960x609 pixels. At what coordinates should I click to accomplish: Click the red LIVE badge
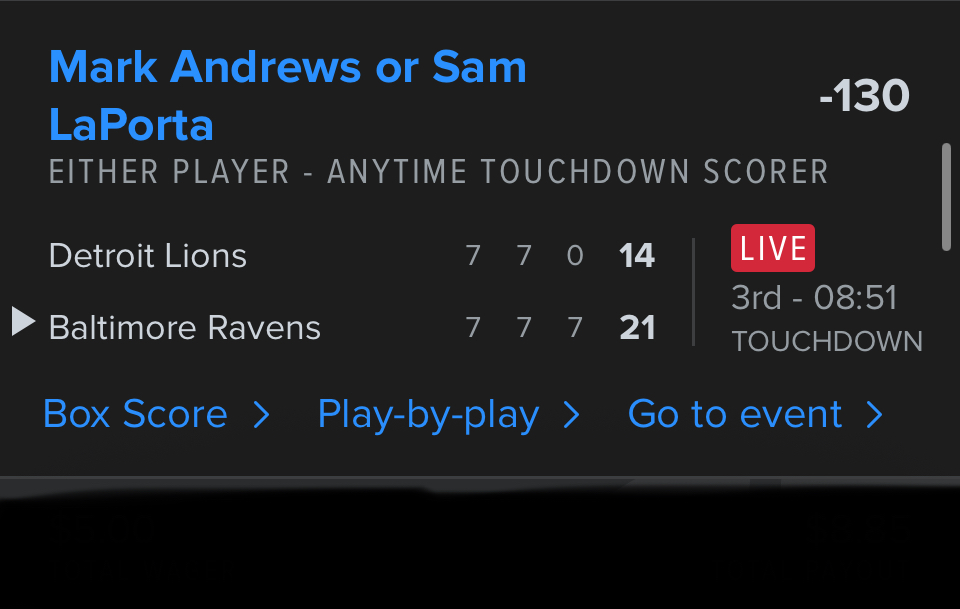tap(773, 248)
